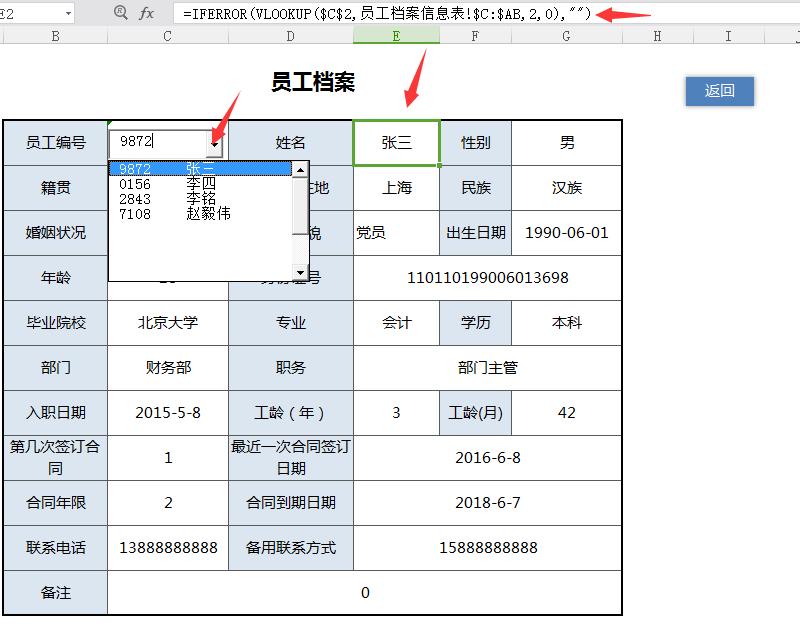Click the fx insert function icon
This screenshot has width=800, height=624.
pyautogui.click(x=148, y=14)
